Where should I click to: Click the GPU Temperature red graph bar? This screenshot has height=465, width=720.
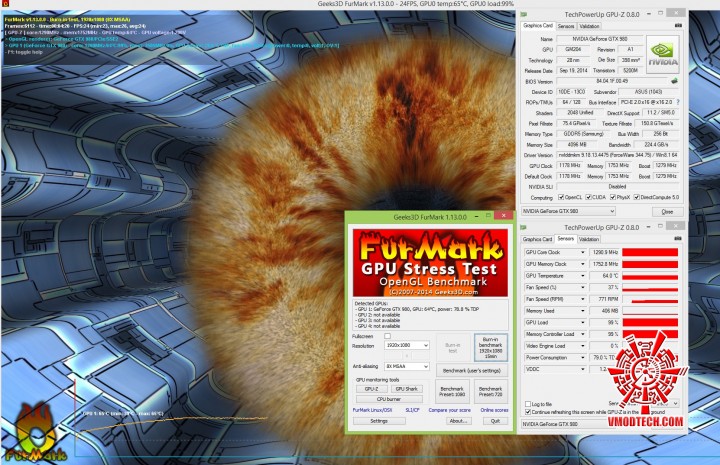pyautogui.click(x=650, y=276)
